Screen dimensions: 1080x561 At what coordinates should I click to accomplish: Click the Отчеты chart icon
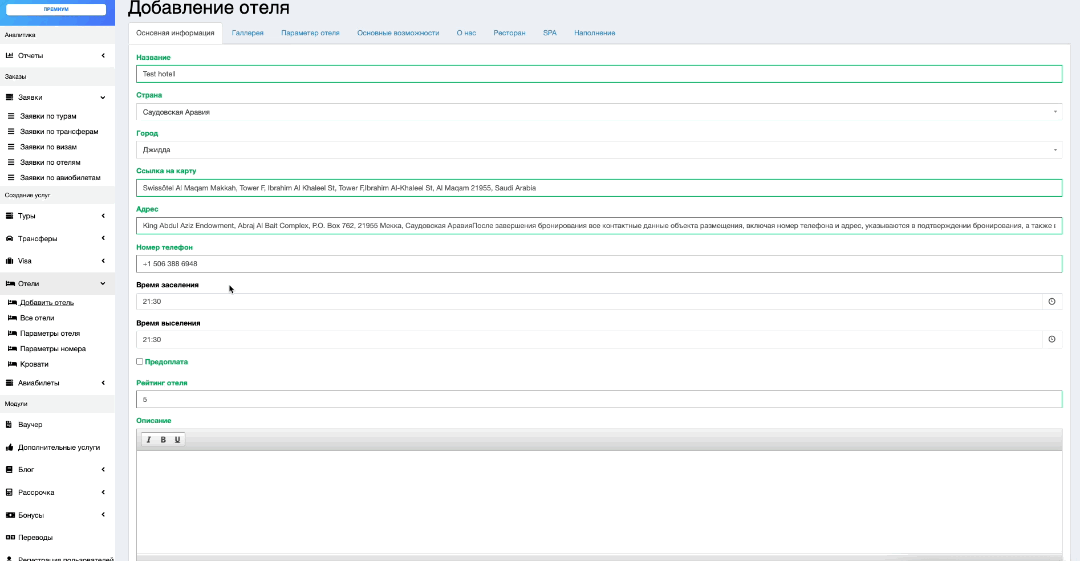pos(9,55)
